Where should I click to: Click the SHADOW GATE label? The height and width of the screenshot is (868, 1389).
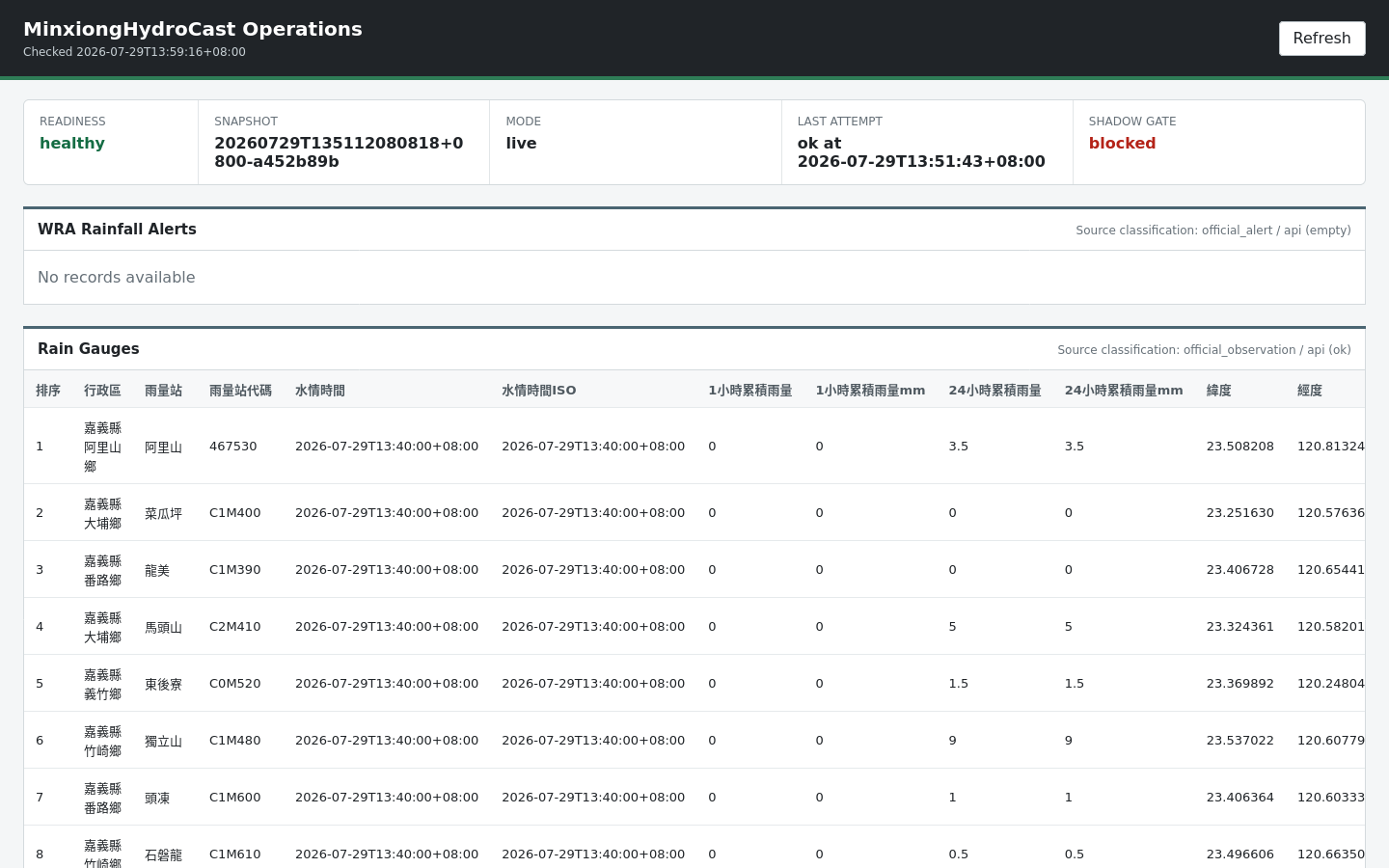tap(1132, 122)
